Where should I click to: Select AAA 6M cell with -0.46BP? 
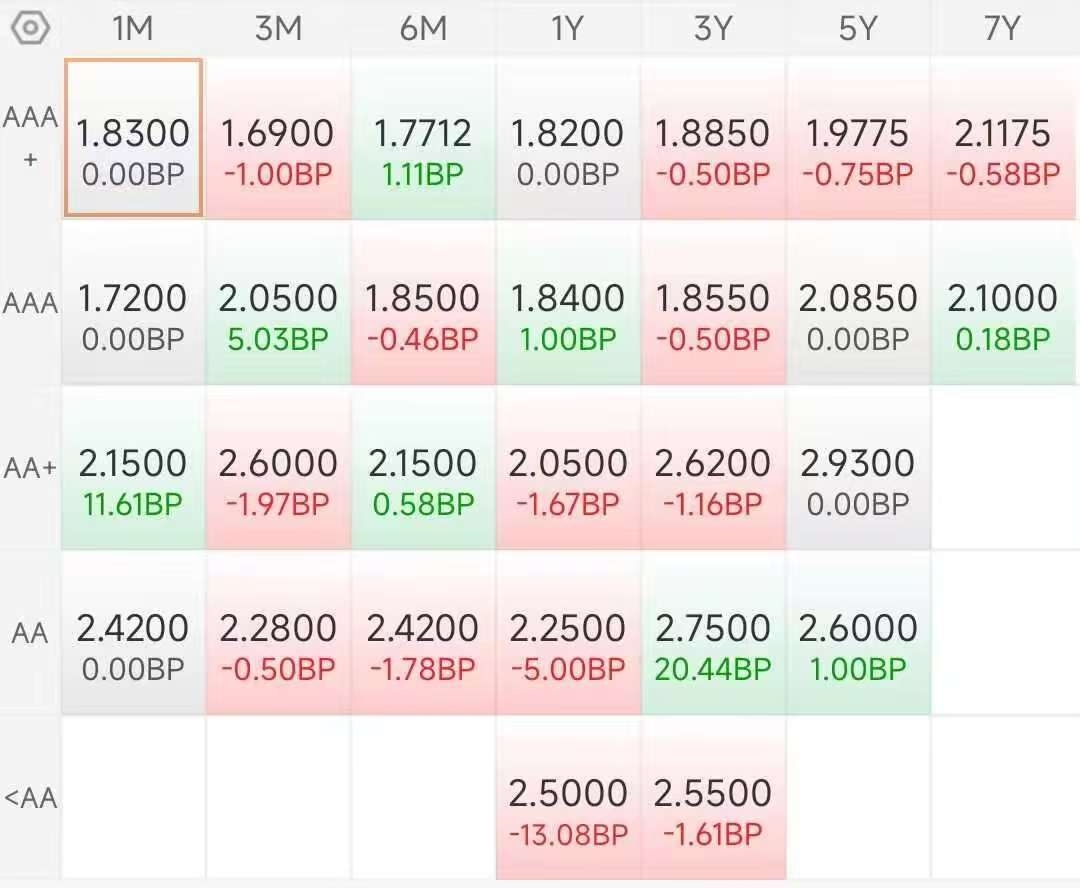423,303
